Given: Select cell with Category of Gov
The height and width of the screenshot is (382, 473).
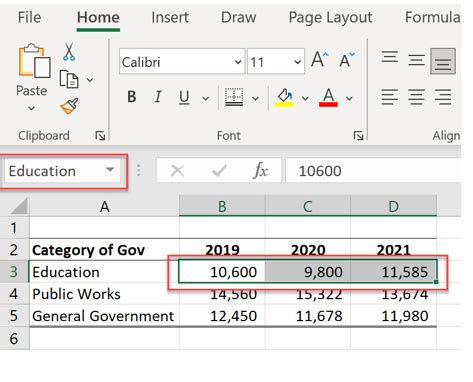Looking at the screenshot, I should (x=104, y=250).
